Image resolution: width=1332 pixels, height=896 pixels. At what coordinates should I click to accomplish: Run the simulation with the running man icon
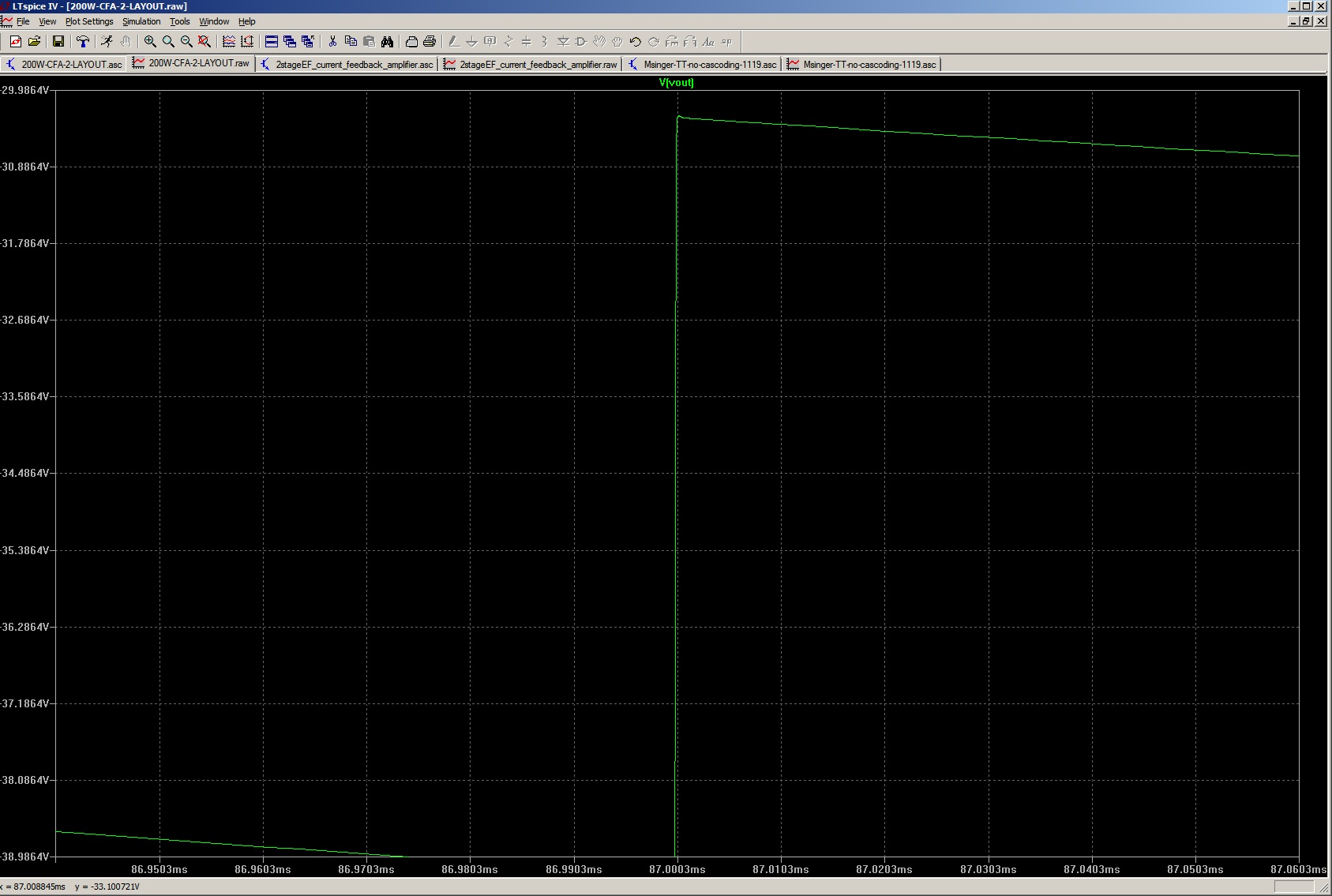pos(107,42)
